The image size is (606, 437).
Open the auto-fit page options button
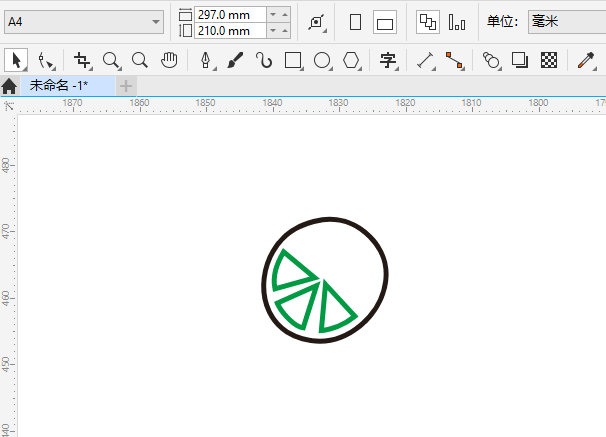pos(317,22)
